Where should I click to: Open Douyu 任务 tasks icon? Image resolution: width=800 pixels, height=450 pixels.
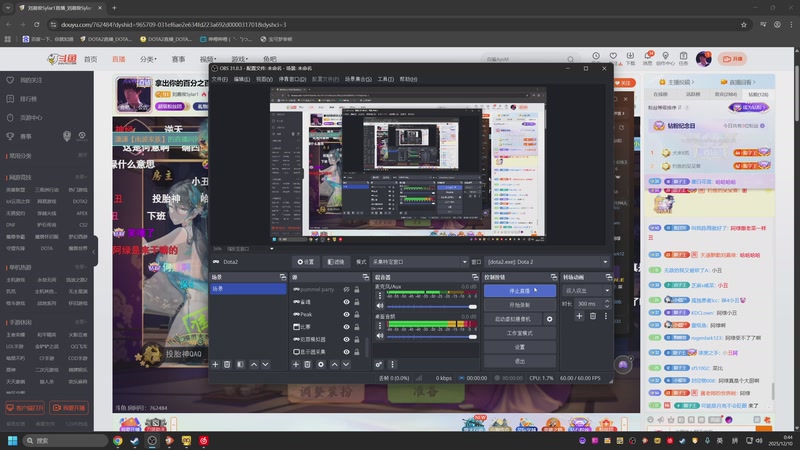[x=683, y=58]
